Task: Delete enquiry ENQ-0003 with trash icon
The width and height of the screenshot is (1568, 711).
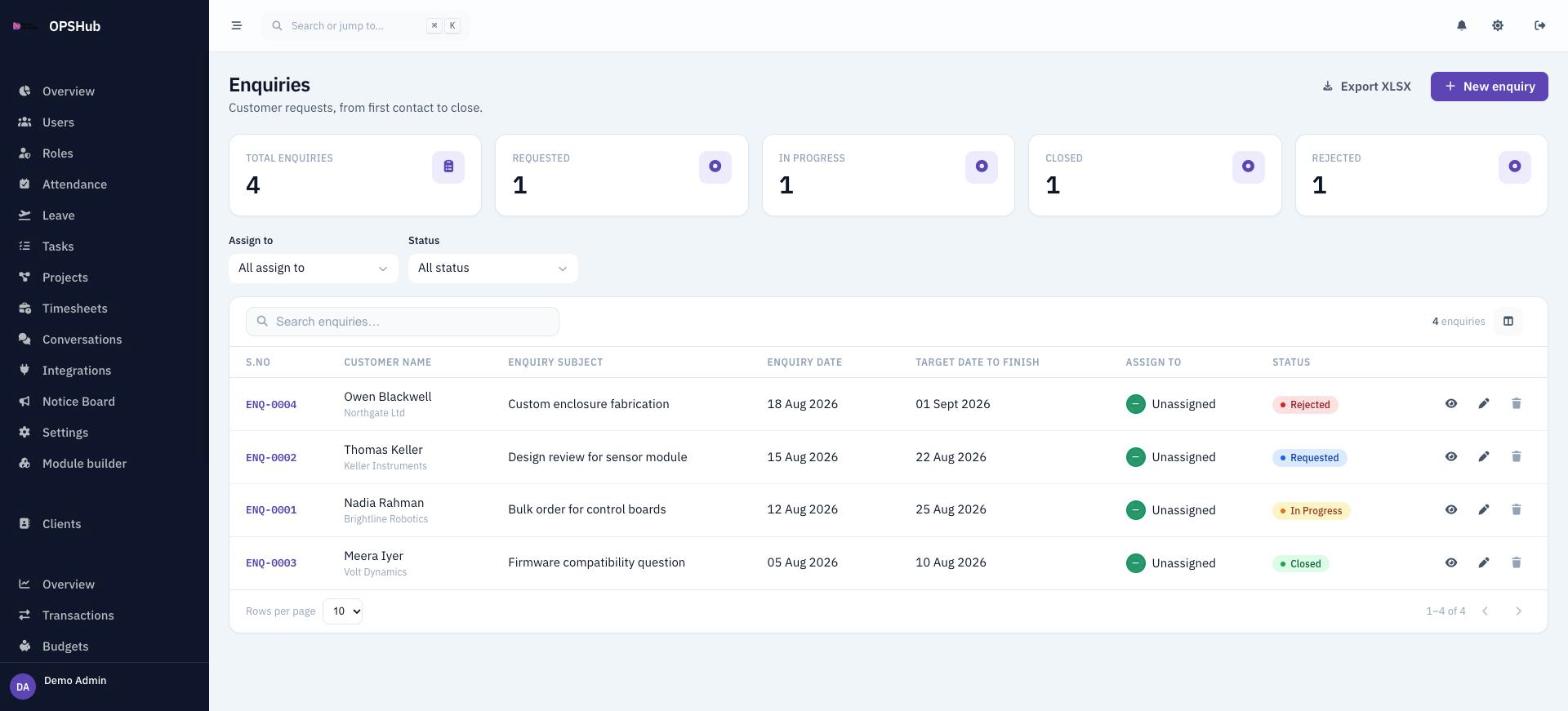Action: [x=1516, y=563]
